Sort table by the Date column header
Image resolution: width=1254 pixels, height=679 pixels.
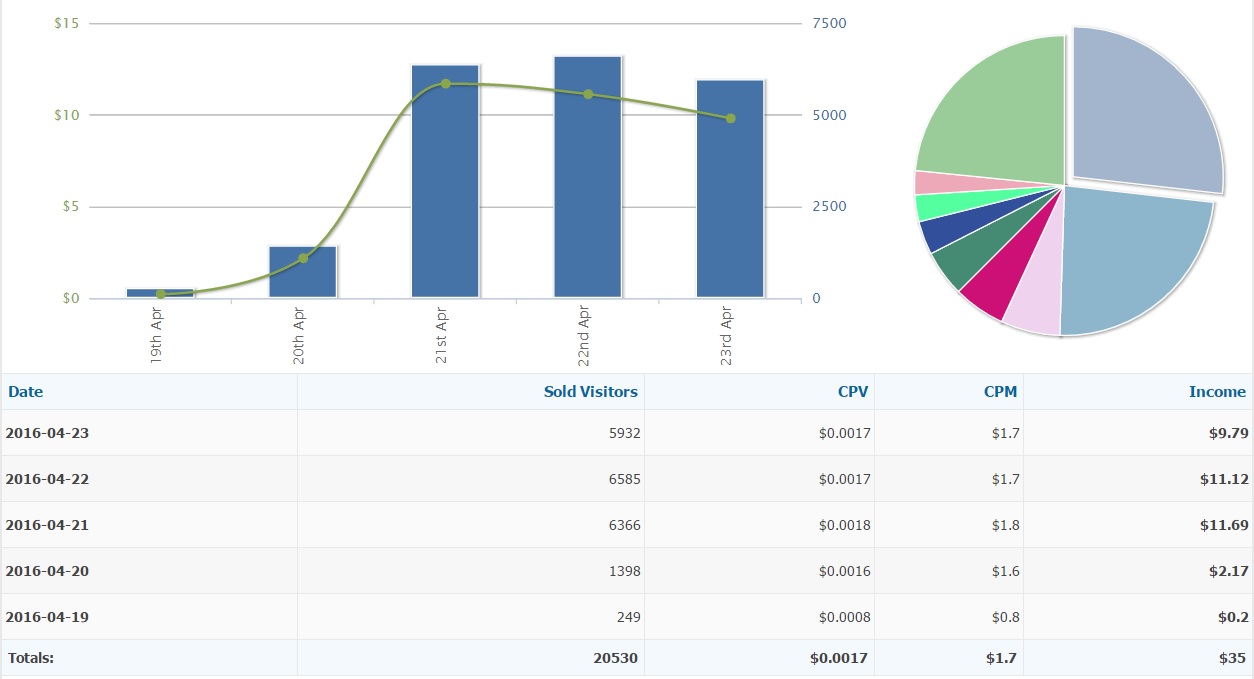26,392
